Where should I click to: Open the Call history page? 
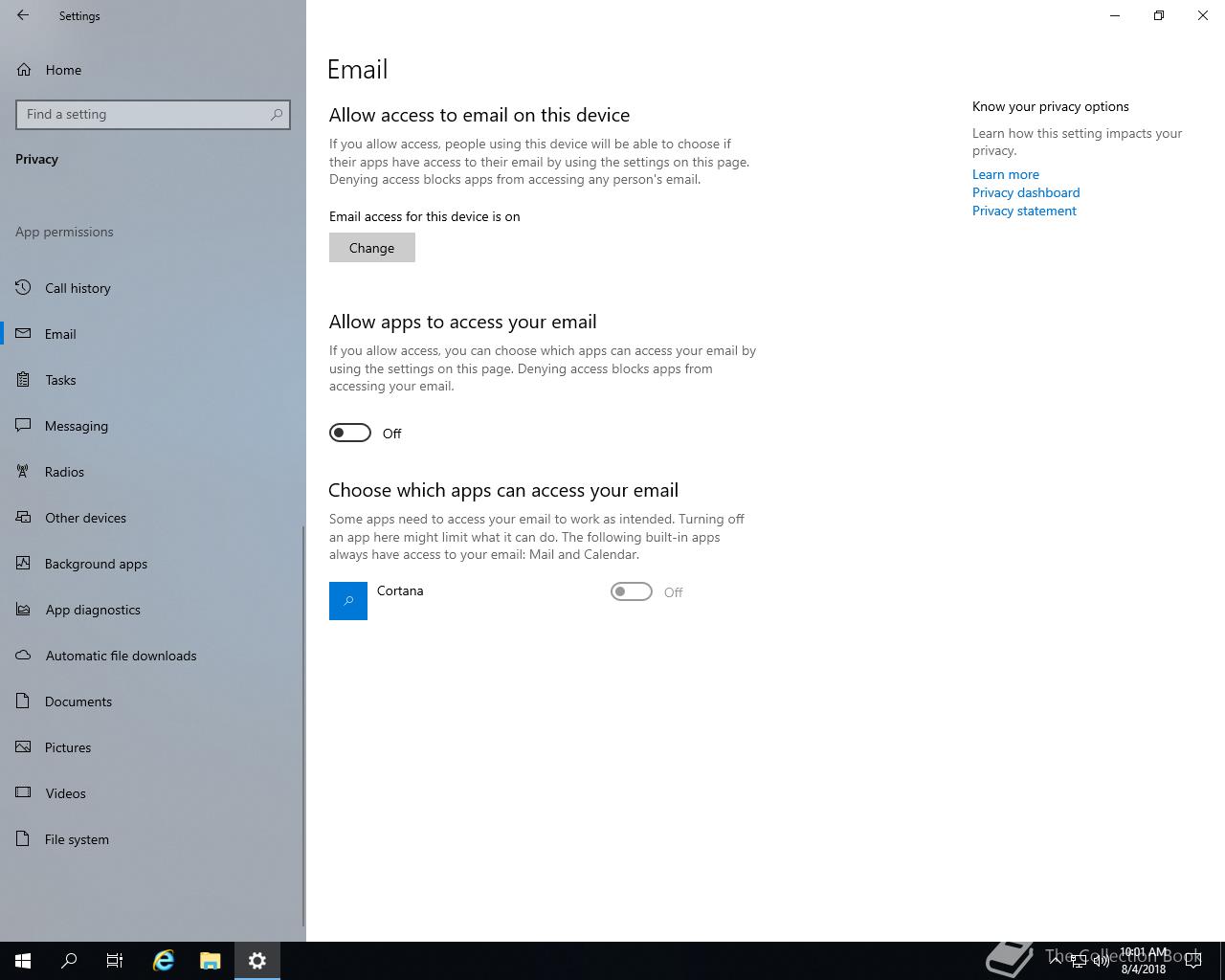click(153, 288)
